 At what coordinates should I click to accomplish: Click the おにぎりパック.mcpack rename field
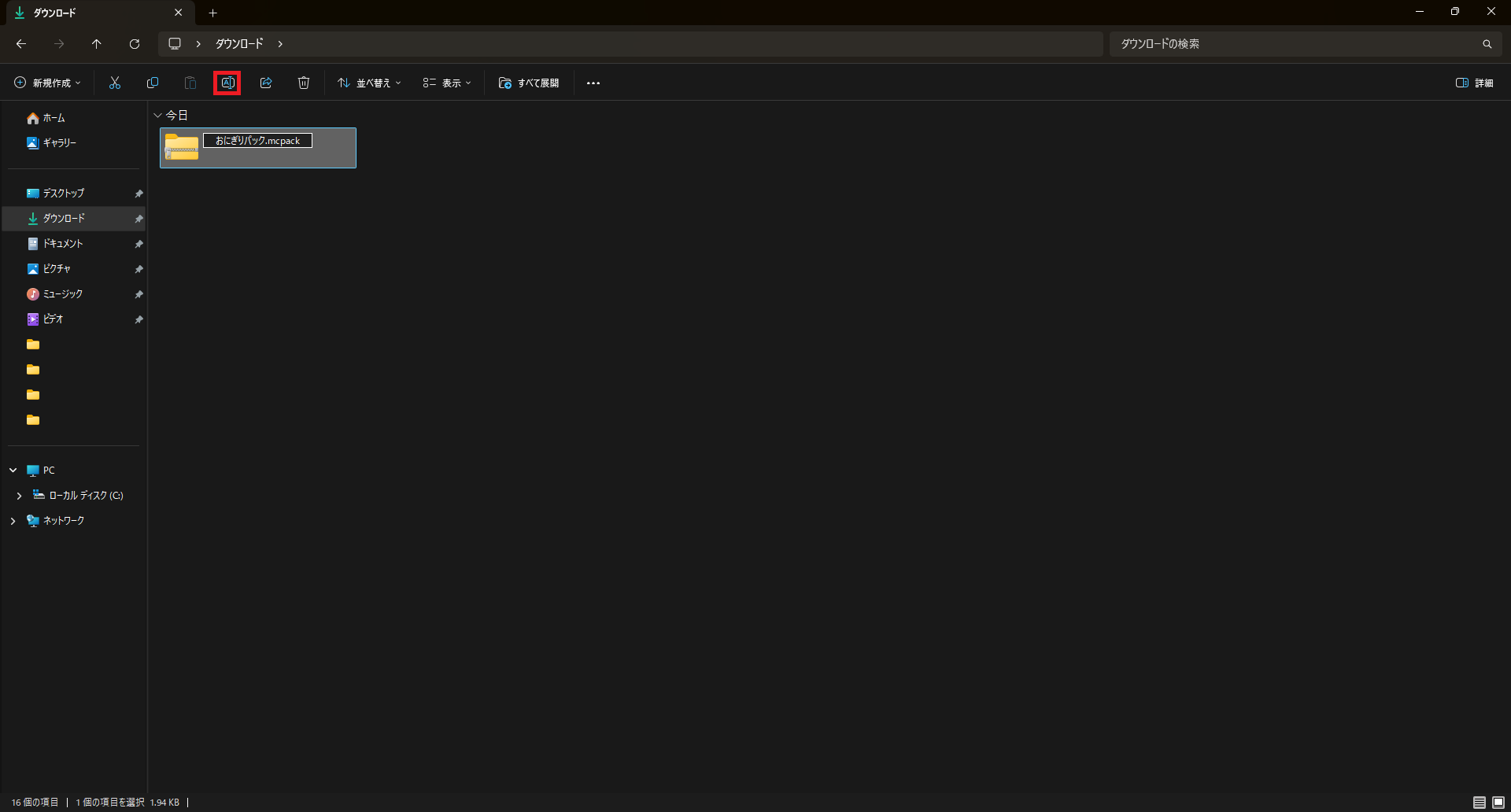tap(258, 141)
